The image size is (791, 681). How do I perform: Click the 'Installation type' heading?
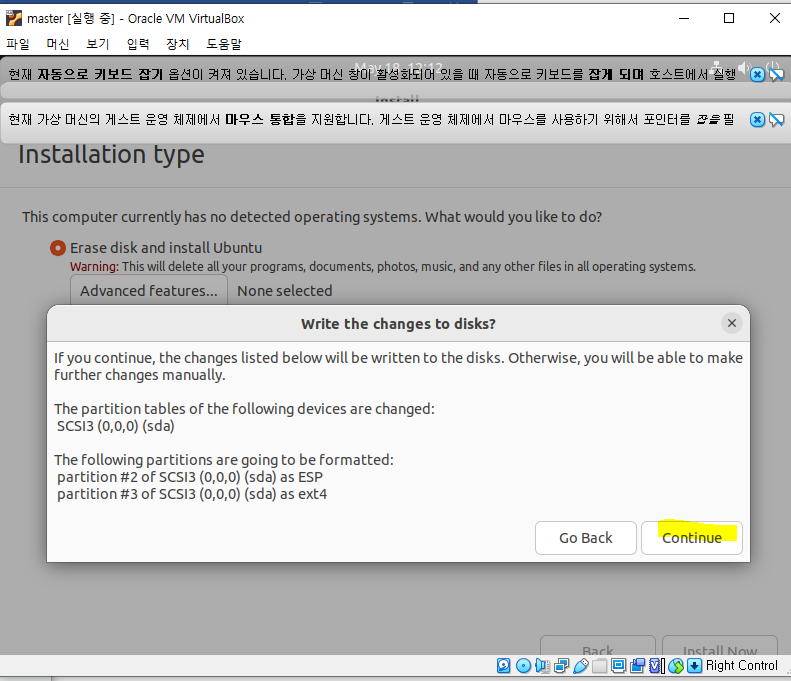[x=111, y=154]
